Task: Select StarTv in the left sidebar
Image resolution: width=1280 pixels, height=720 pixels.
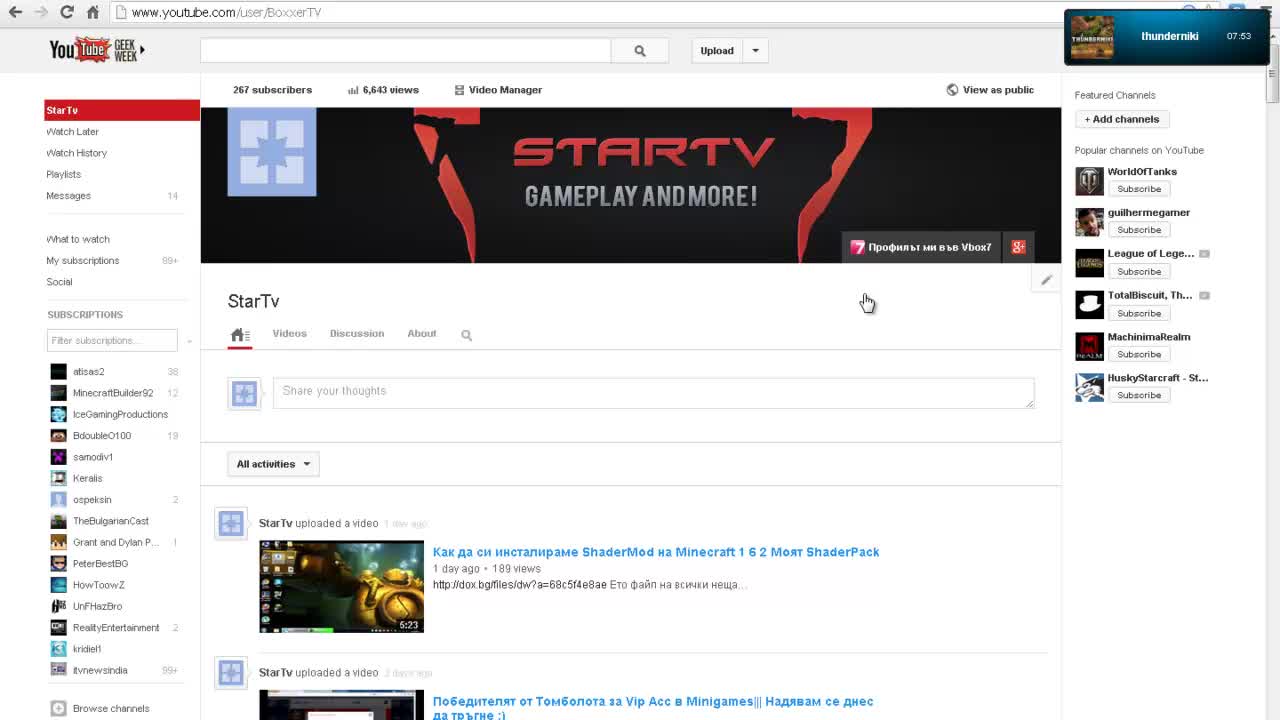Action: pos(122,110)
